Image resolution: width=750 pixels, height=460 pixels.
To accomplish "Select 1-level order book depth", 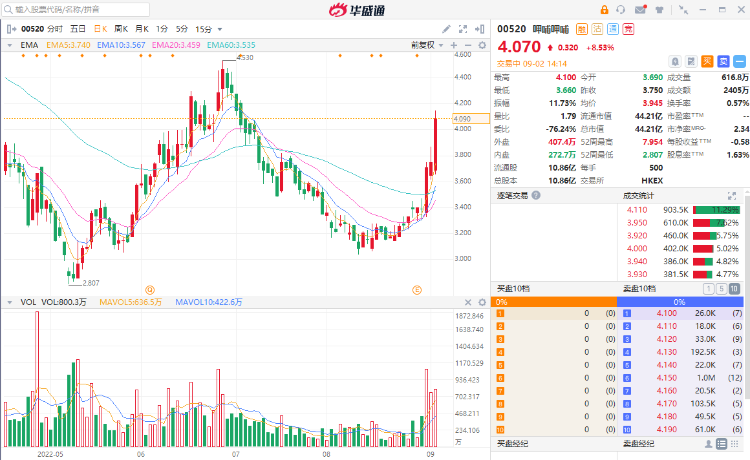I will tap(708, 289).
